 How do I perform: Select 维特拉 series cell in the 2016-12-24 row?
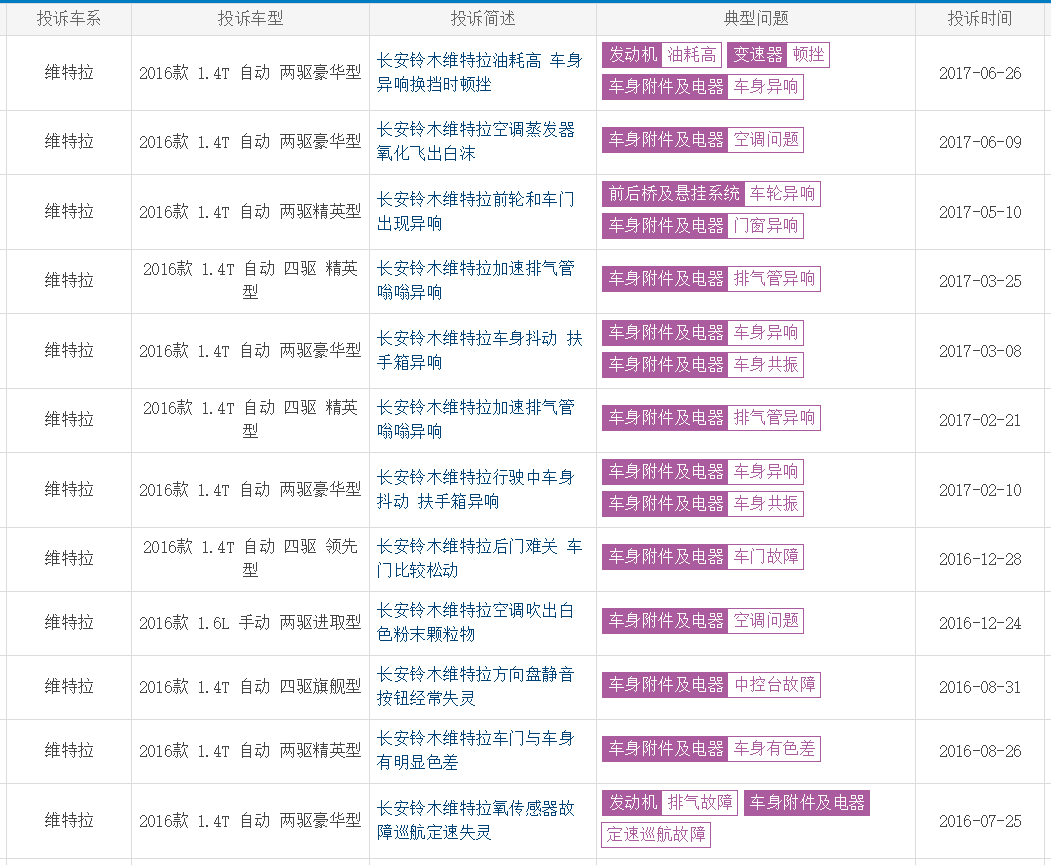click(69, 622)
